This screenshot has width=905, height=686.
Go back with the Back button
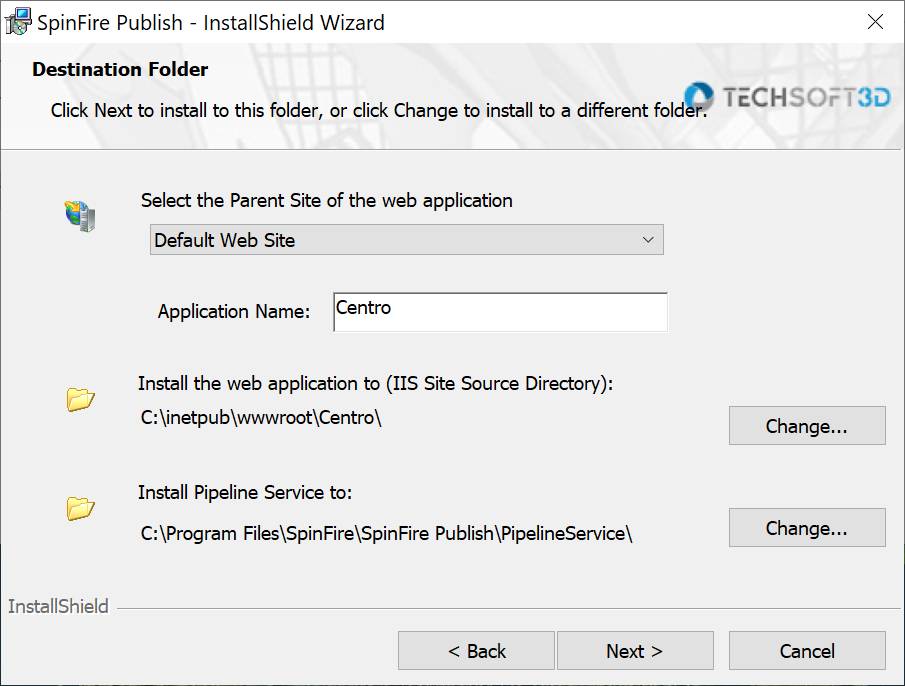click(476, 651)
